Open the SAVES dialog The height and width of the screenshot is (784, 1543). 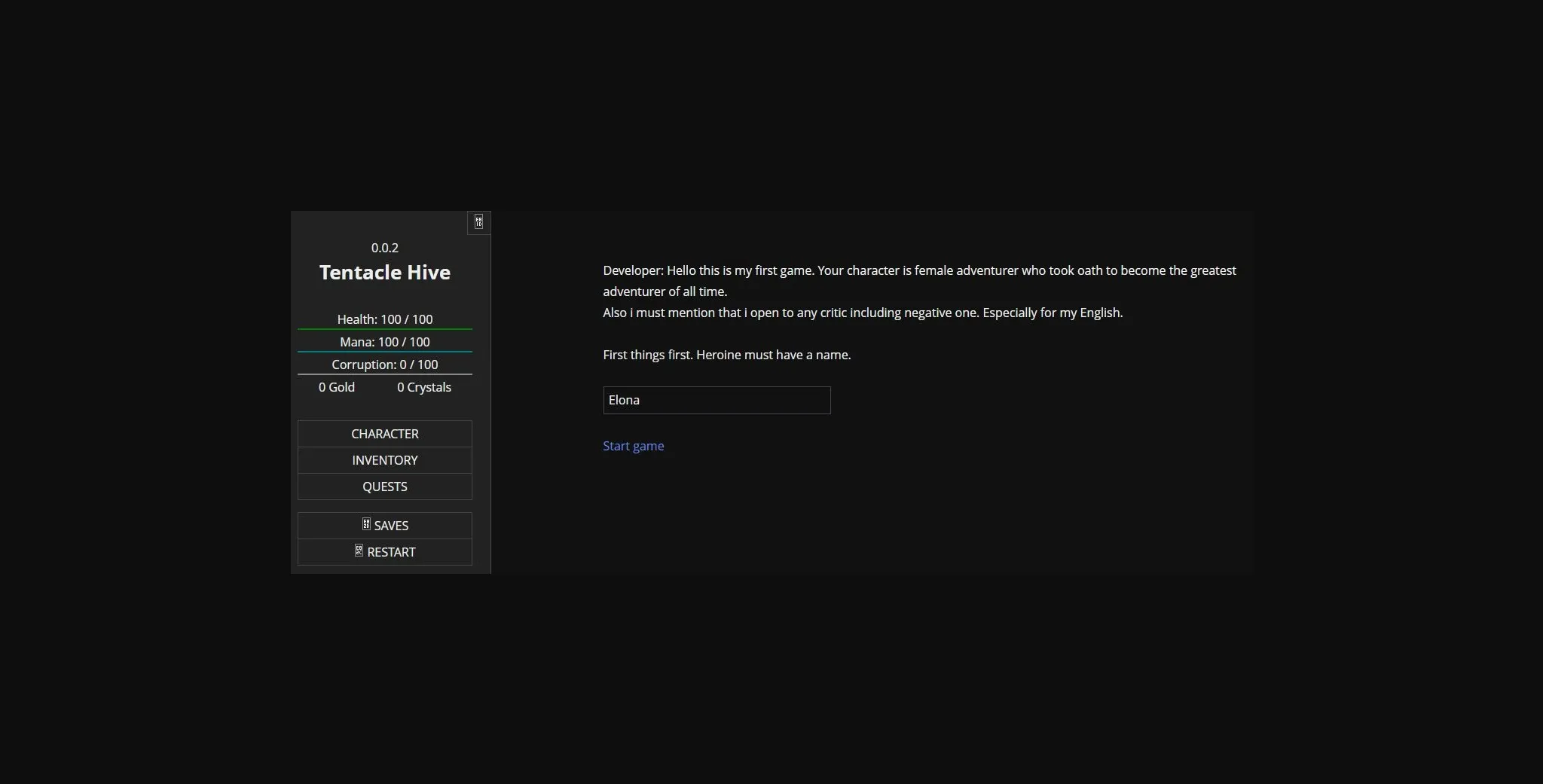384,525
